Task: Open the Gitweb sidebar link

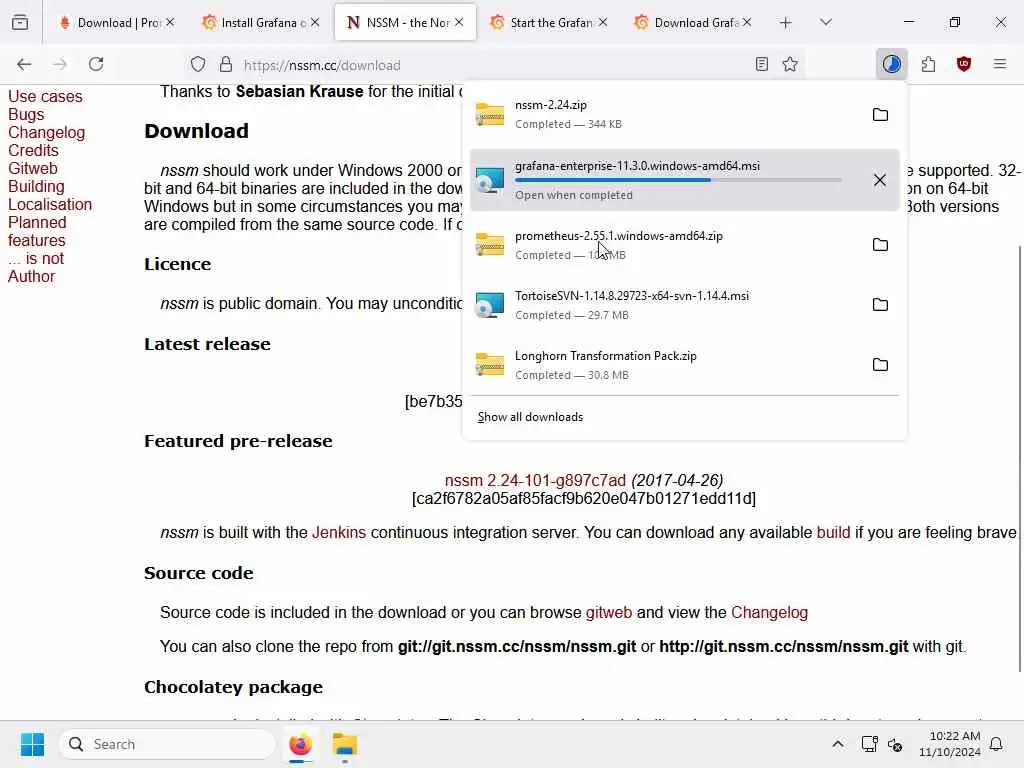Action: 33,168
